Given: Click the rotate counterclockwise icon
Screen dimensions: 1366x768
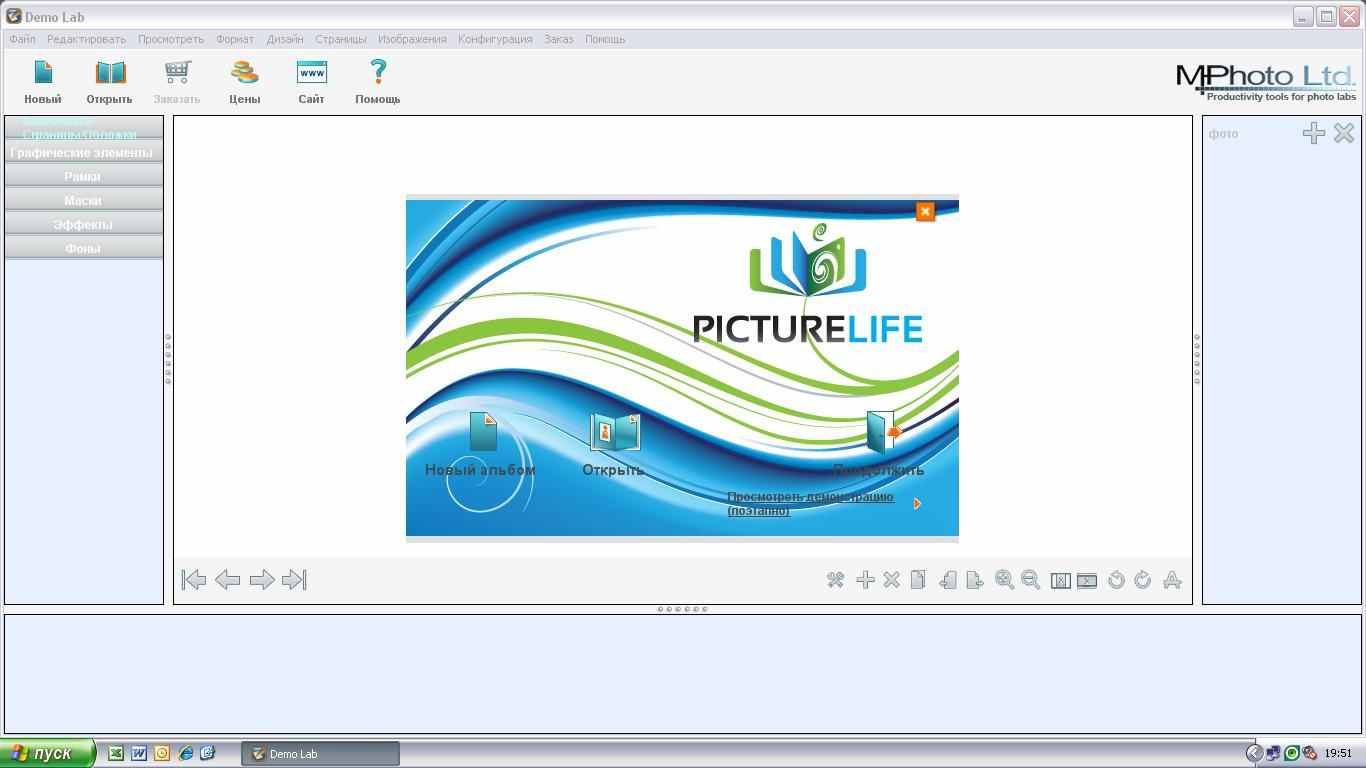Looking at the screenshot, I should click(x=1117, y=580).
